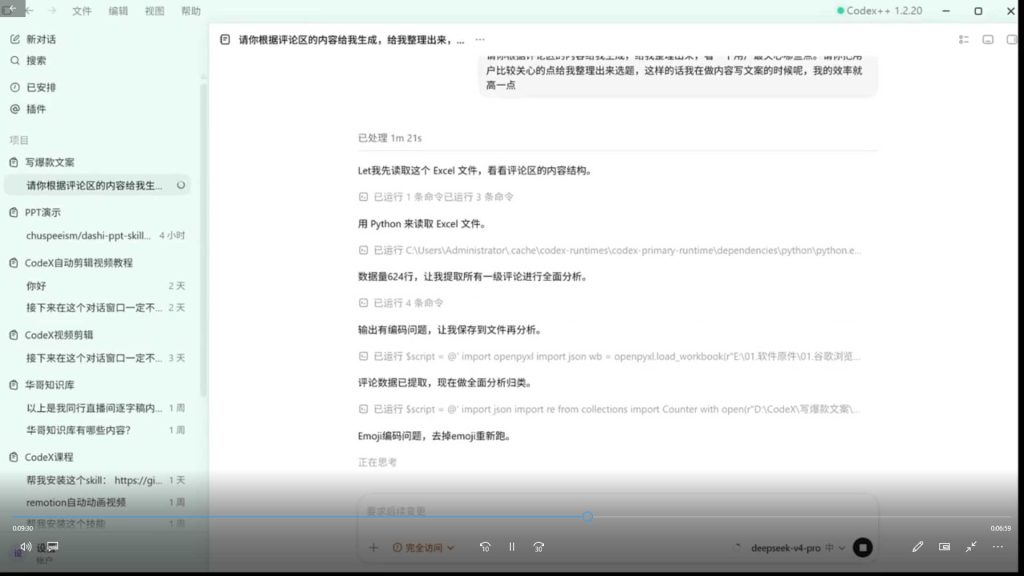The width and height of the screenshot is (1024, 576).
Task: Open subtitles/cast icon beside the volume
Action: pyautogui.click(x=53, y=547)
